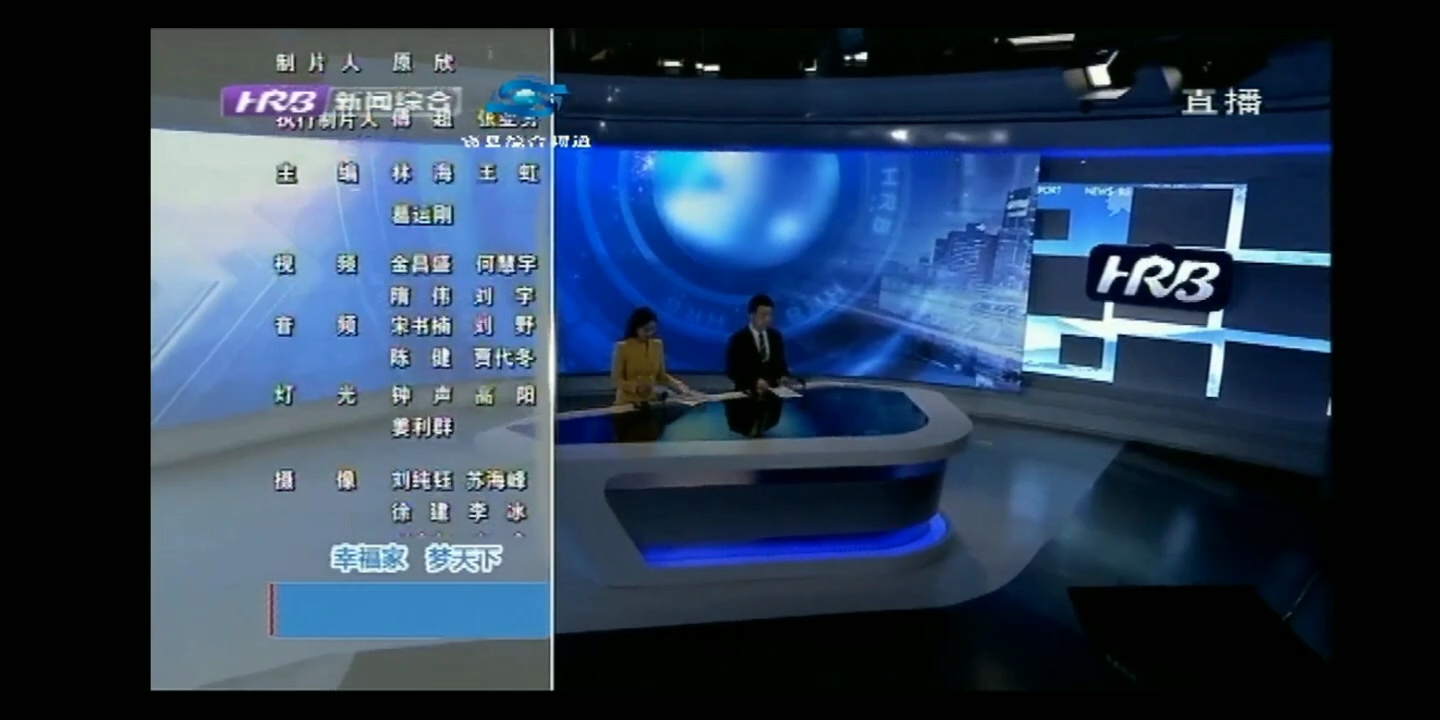Click the purple HRB 新闻综合 channel logo
This screenshot has width=1440, height=720.
click(341, 101)
